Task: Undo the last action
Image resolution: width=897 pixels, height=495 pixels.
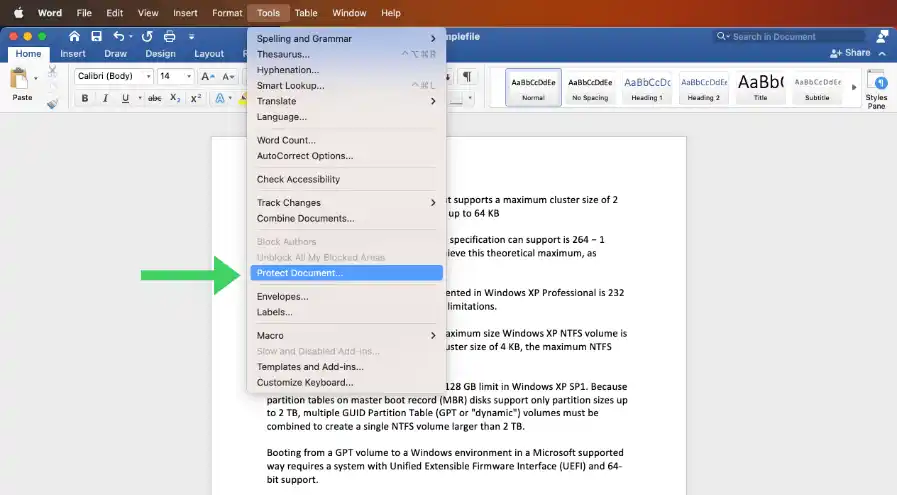Action: [x=118, y=37]
